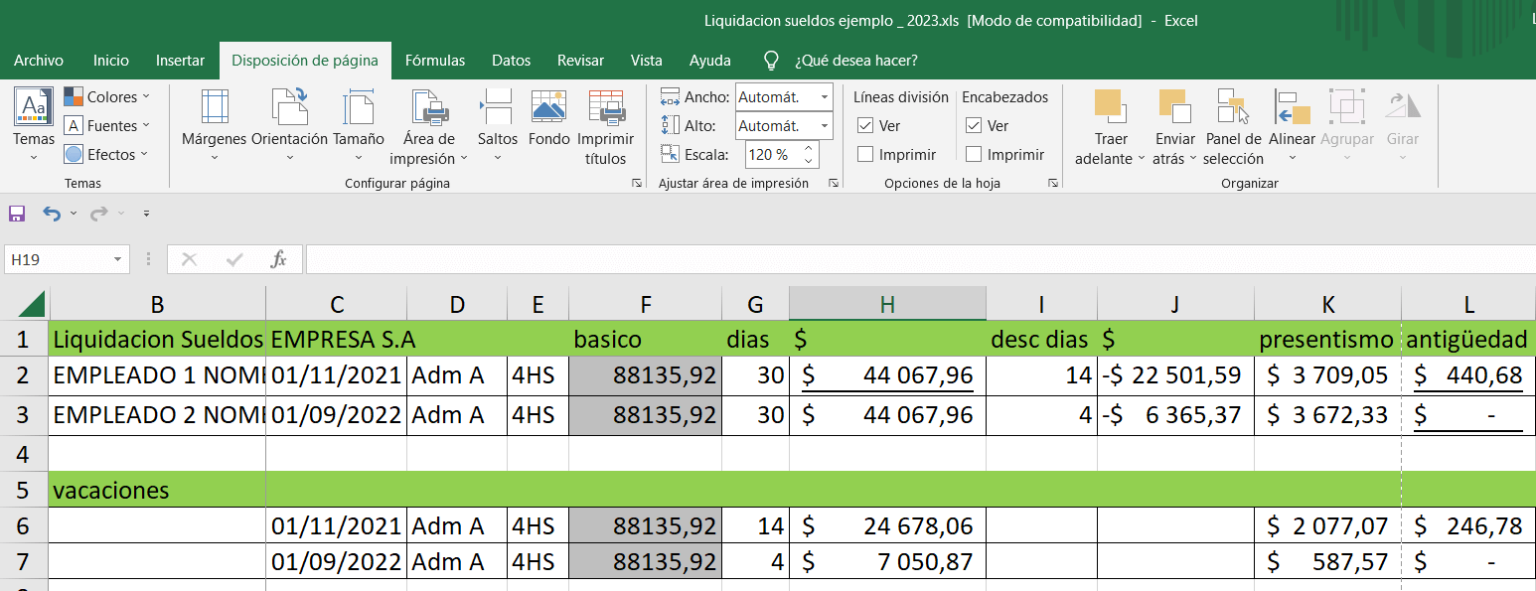
Task: Open Imprimir títulos settings
Action: [x=605, y=125]
